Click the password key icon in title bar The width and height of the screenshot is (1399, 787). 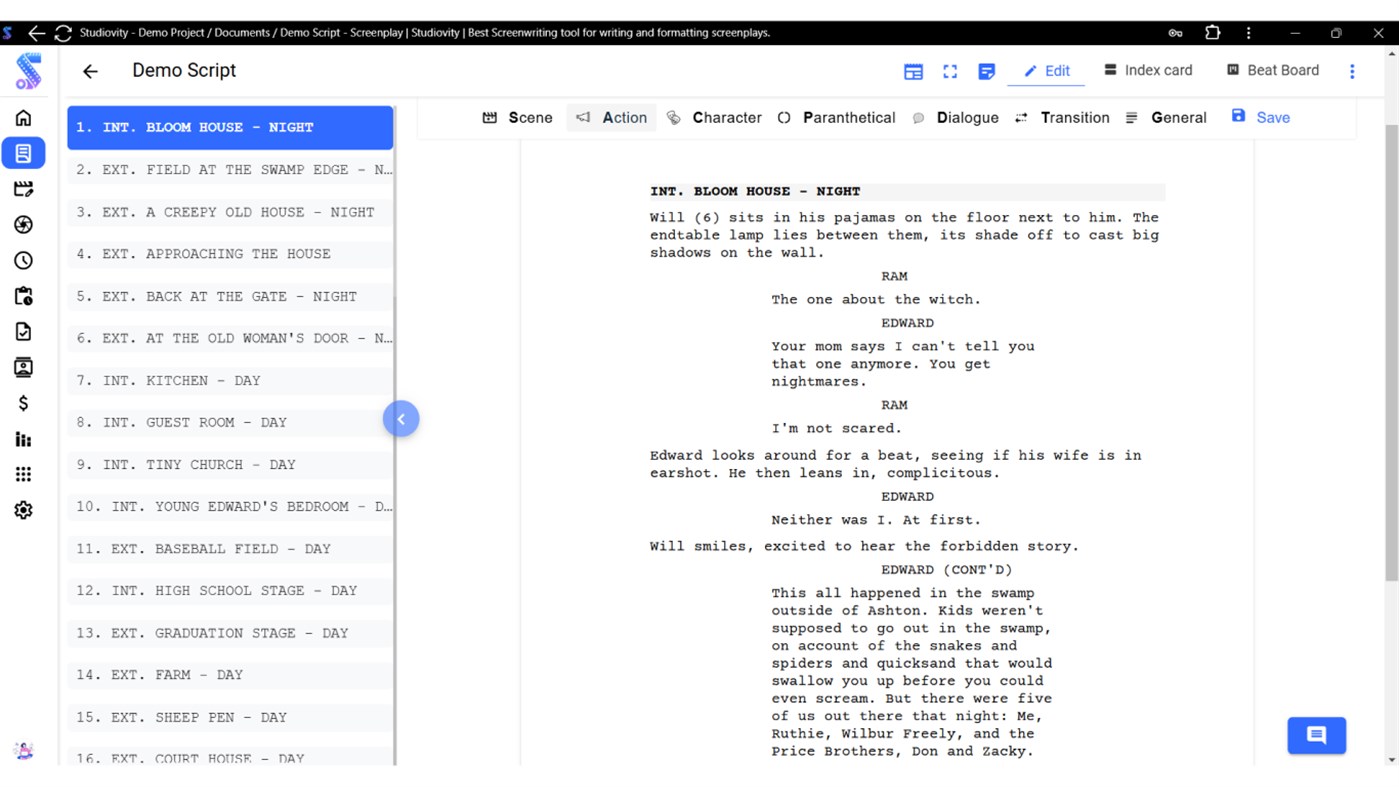click(1176, 33)
